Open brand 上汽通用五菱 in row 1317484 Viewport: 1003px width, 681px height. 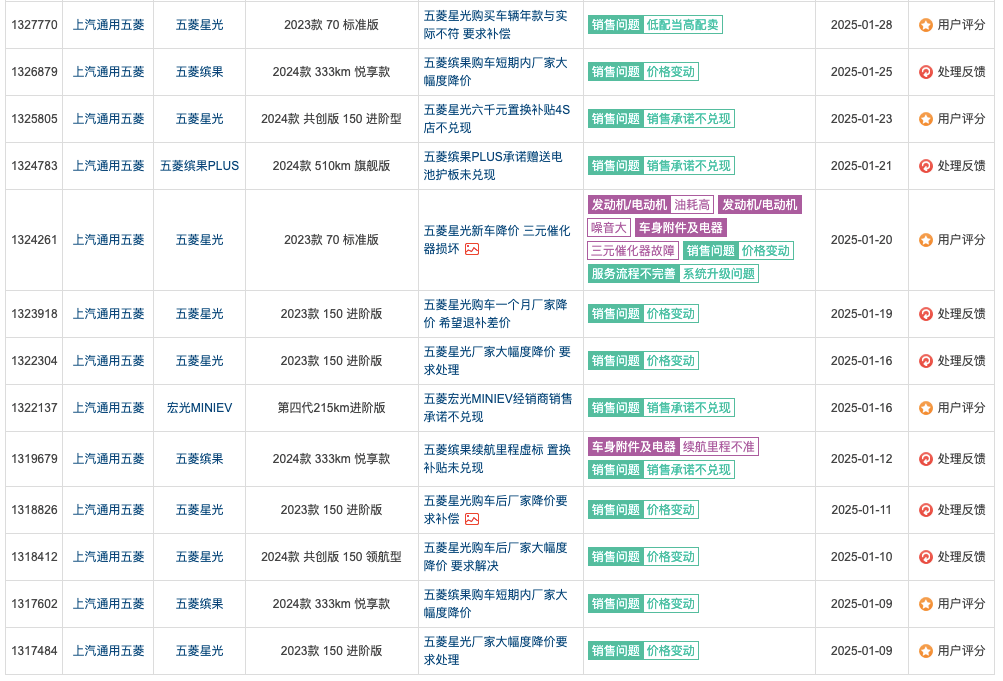click(x=109, y=651)
